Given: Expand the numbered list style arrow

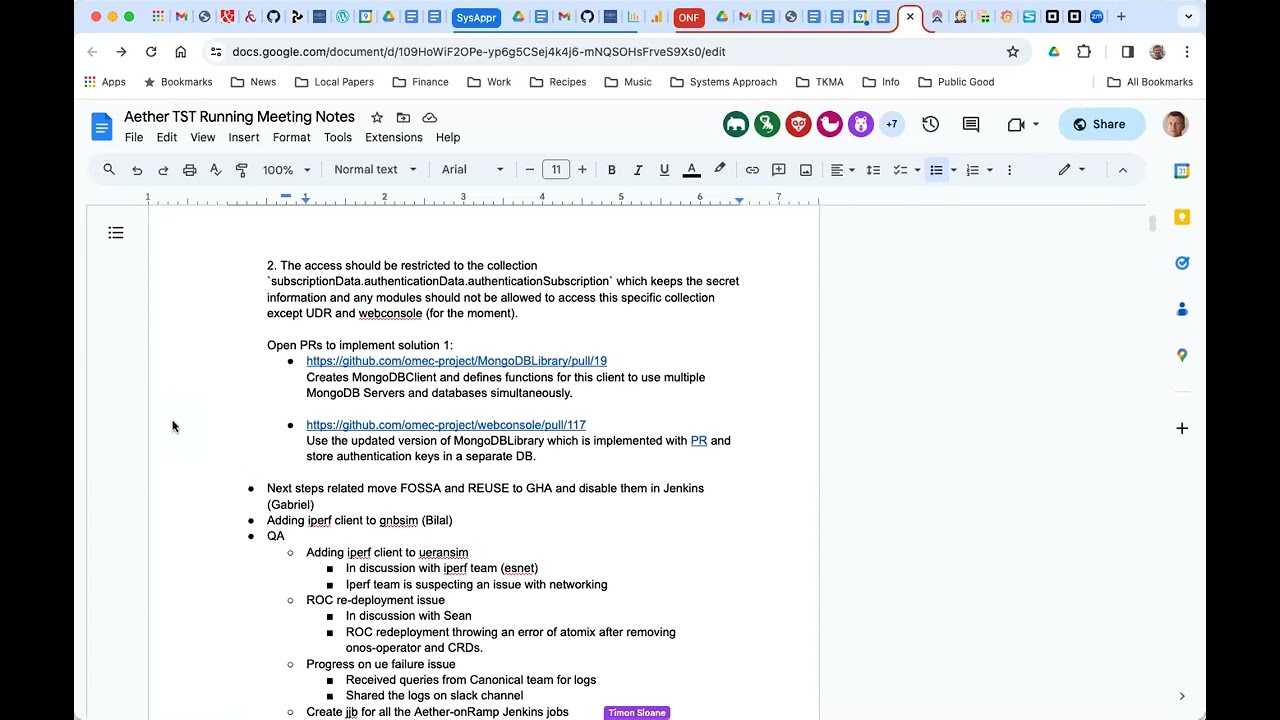Looking at the screenshot, I should [x=990, y=170].
